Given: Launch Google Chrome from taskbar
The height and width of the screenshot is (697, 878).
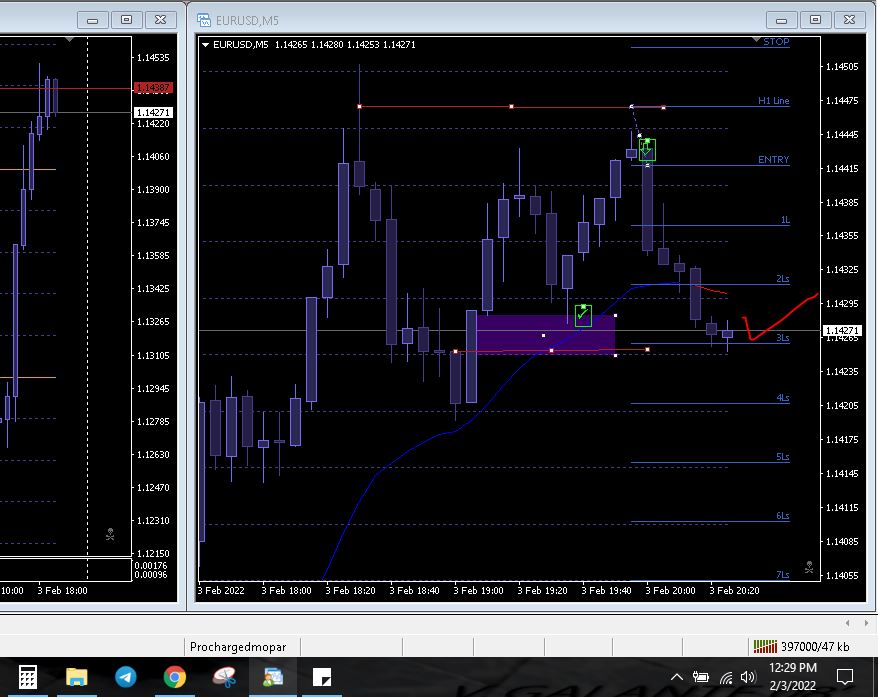Looking at the screenshot, I should click(175, 677).
